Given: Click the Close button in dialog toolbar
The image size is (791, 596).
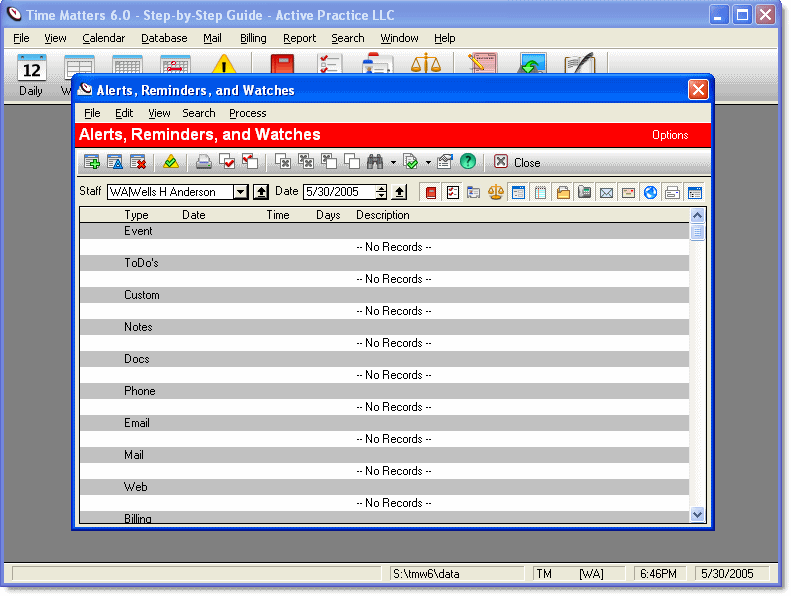Looking at the screenshot, I should click(x=517, y=162).
